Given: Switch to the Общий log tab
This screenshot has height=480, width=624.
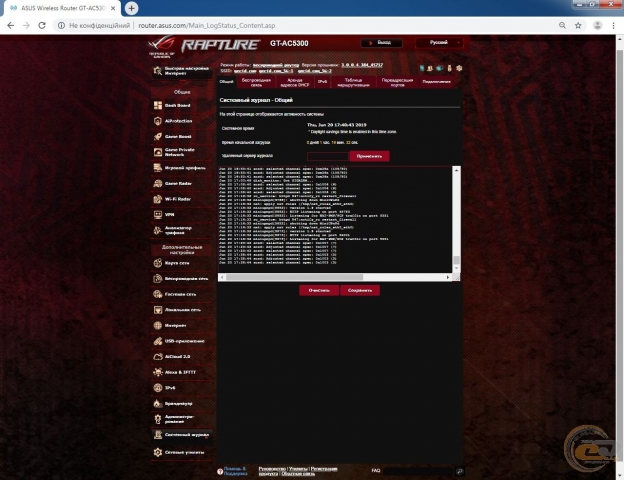Looking at the screenshot, I should (226, 82).
